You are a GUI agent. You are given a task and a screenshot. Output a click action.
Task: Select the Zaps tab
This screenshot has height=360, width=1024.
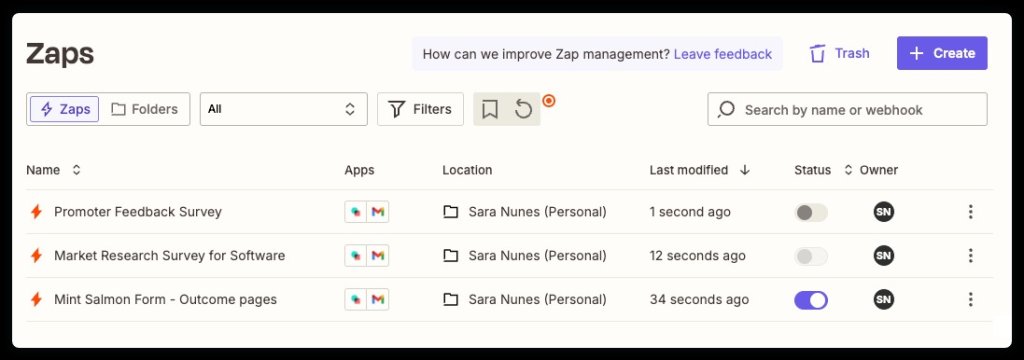click(65, 109)
